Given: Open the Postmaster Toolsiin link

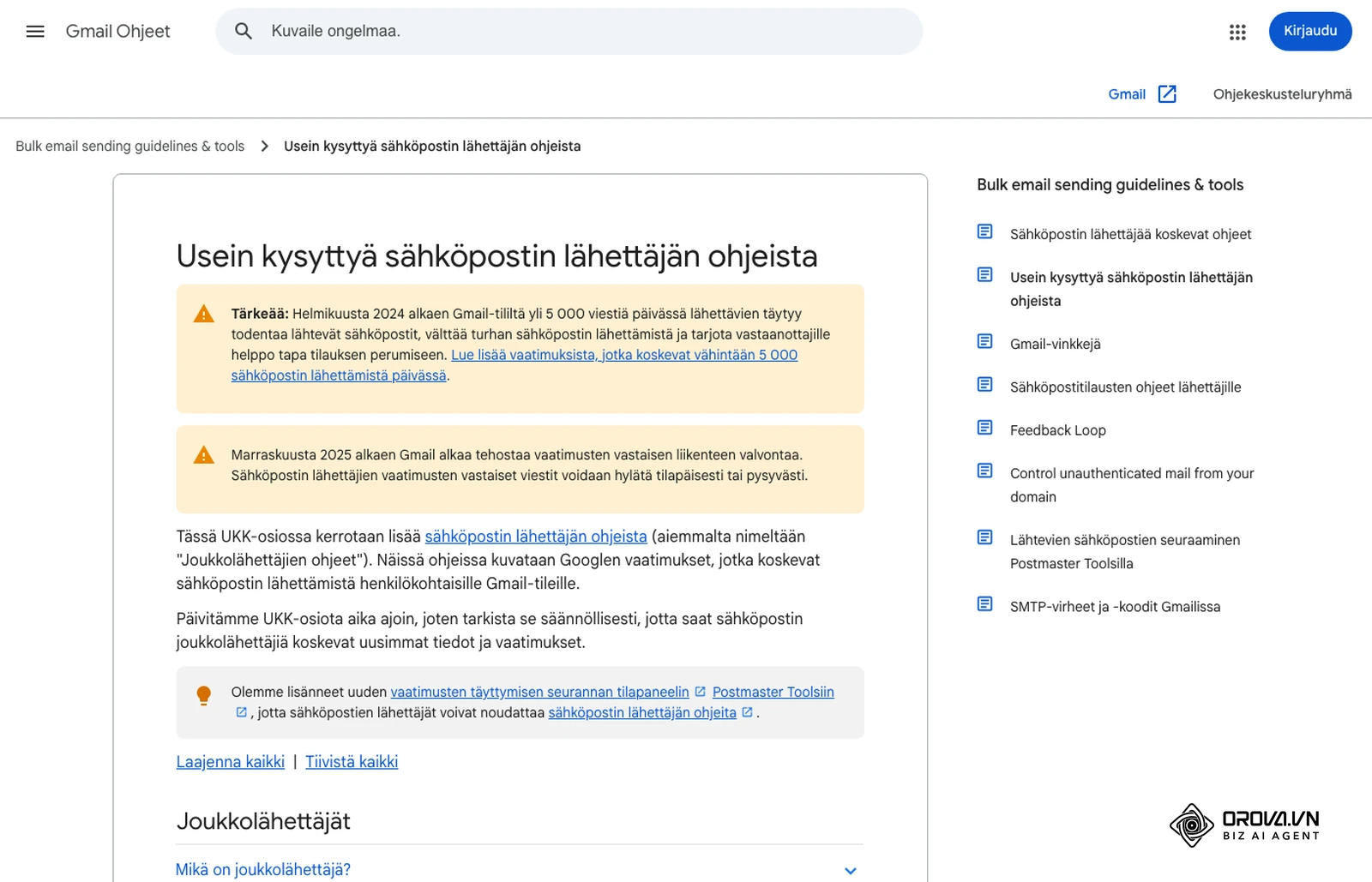Looking at the screenshot, I should 773,692.
